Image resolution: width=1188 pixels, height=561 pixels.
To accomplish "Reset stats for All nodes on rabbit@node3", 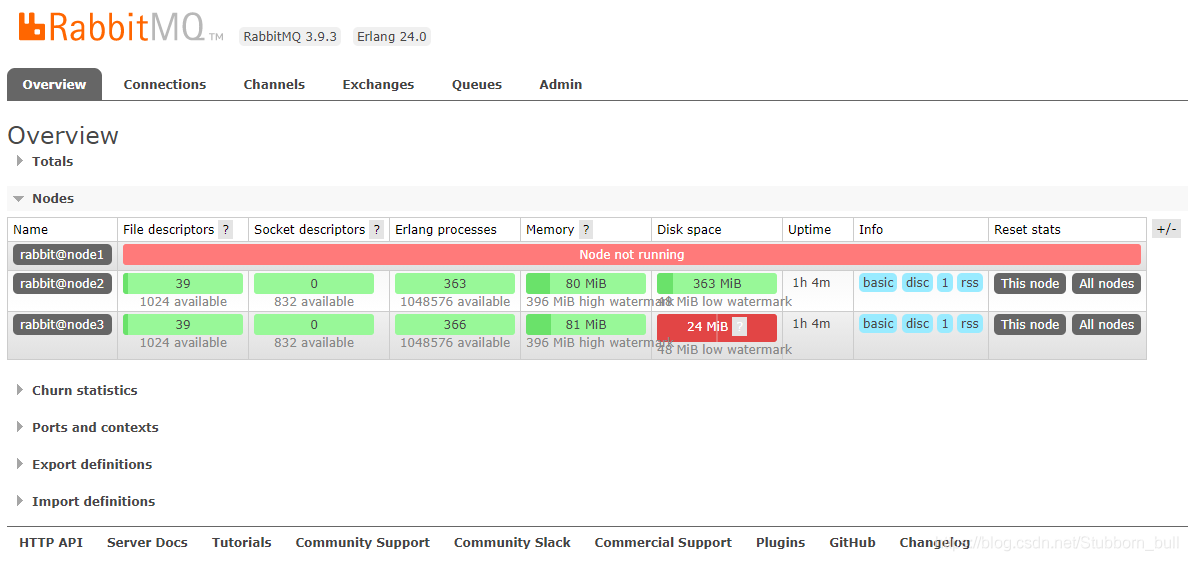I will [1106, 325].
